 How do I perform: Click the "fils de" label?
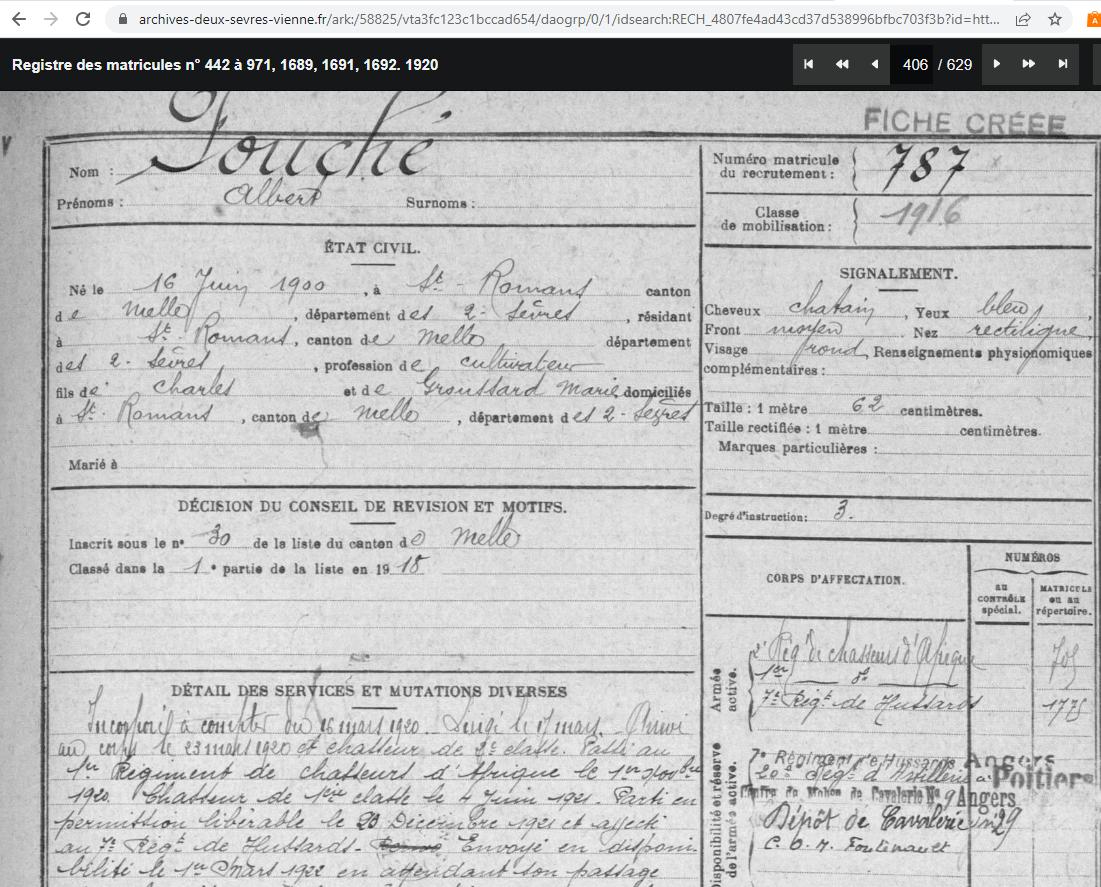(x=77, y=392)
